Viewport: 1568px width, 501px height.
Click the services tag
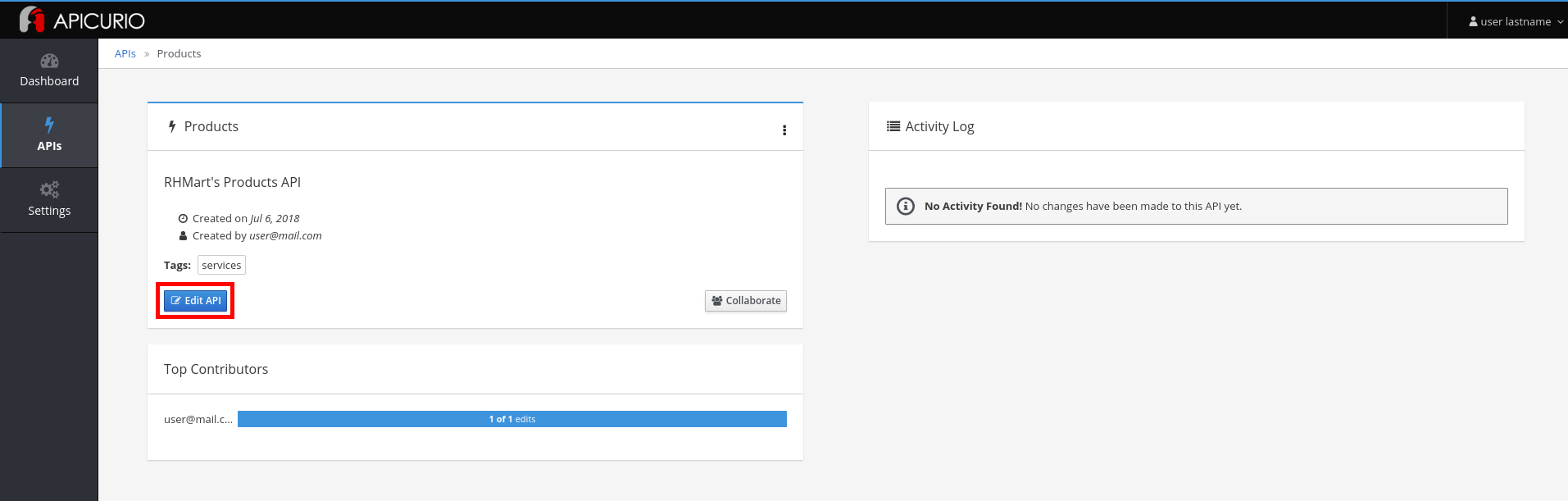[221, 266]
